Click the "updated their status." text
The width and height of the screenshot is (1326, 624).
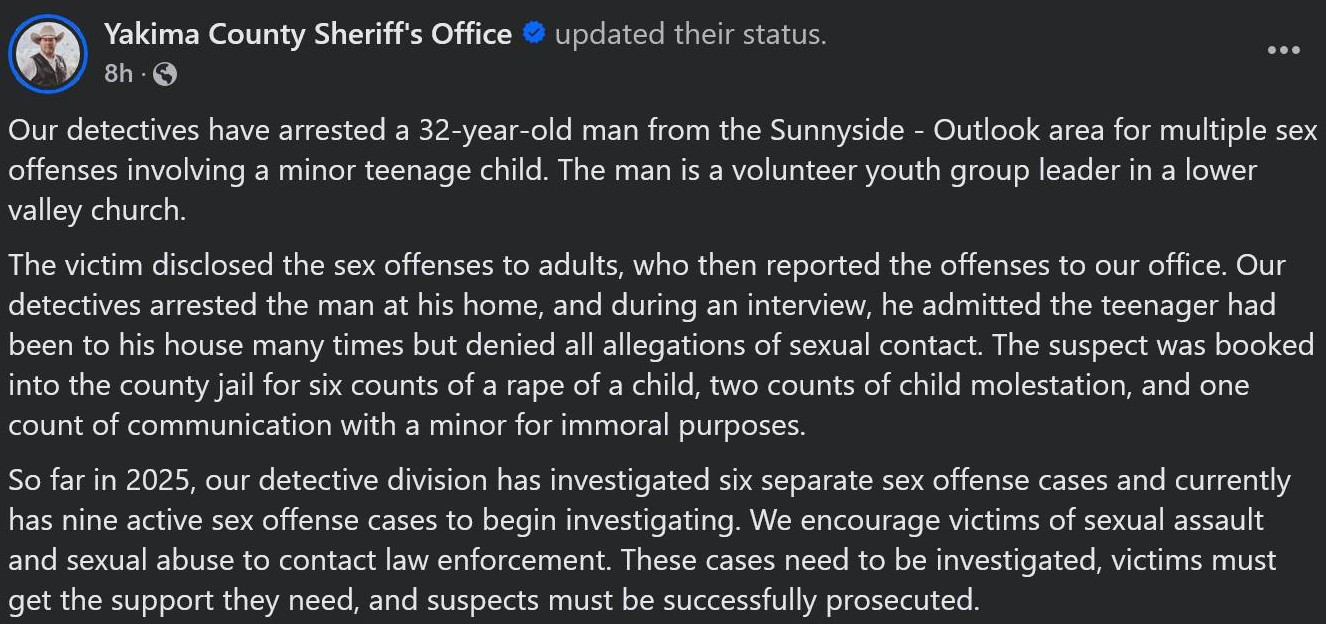point(691,35)
